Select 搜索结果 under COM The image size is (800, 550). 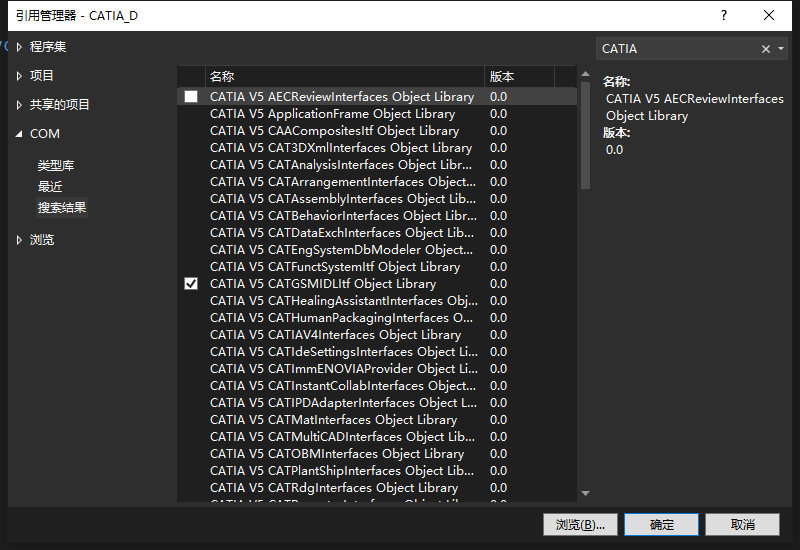[62, 208]
